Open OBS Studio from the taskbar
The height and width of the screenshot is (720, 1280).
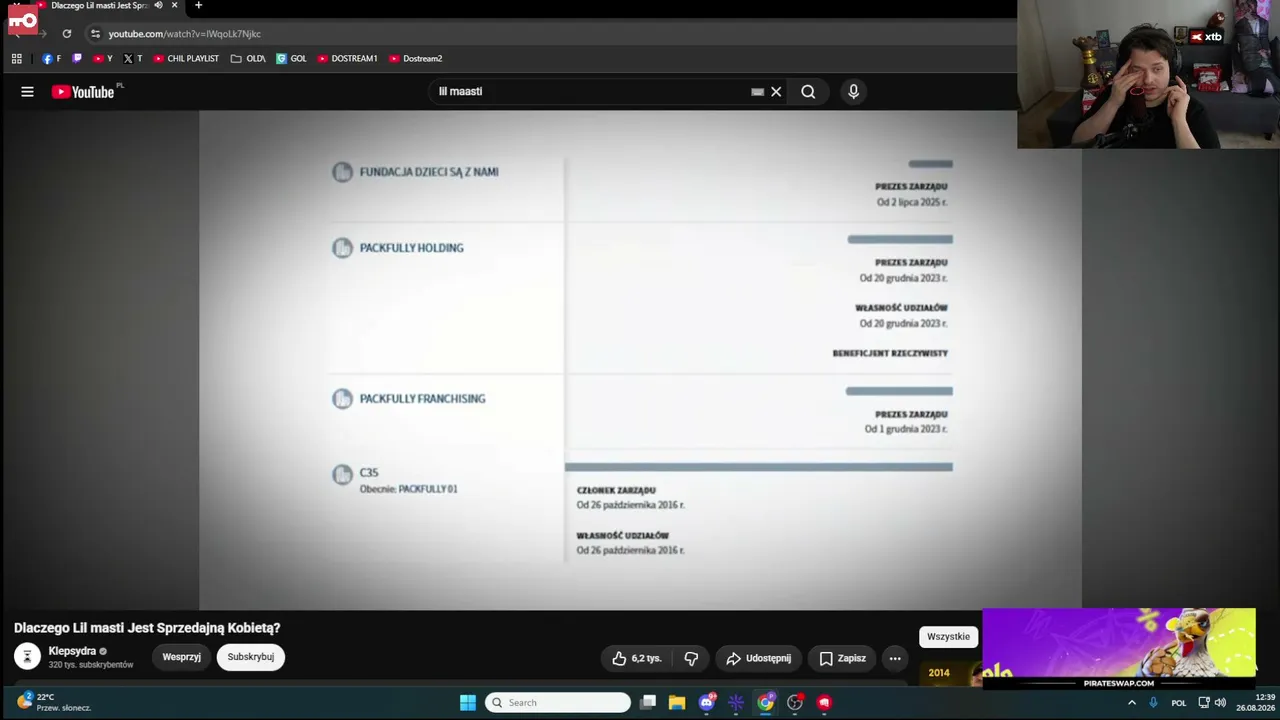coord(795,703)
